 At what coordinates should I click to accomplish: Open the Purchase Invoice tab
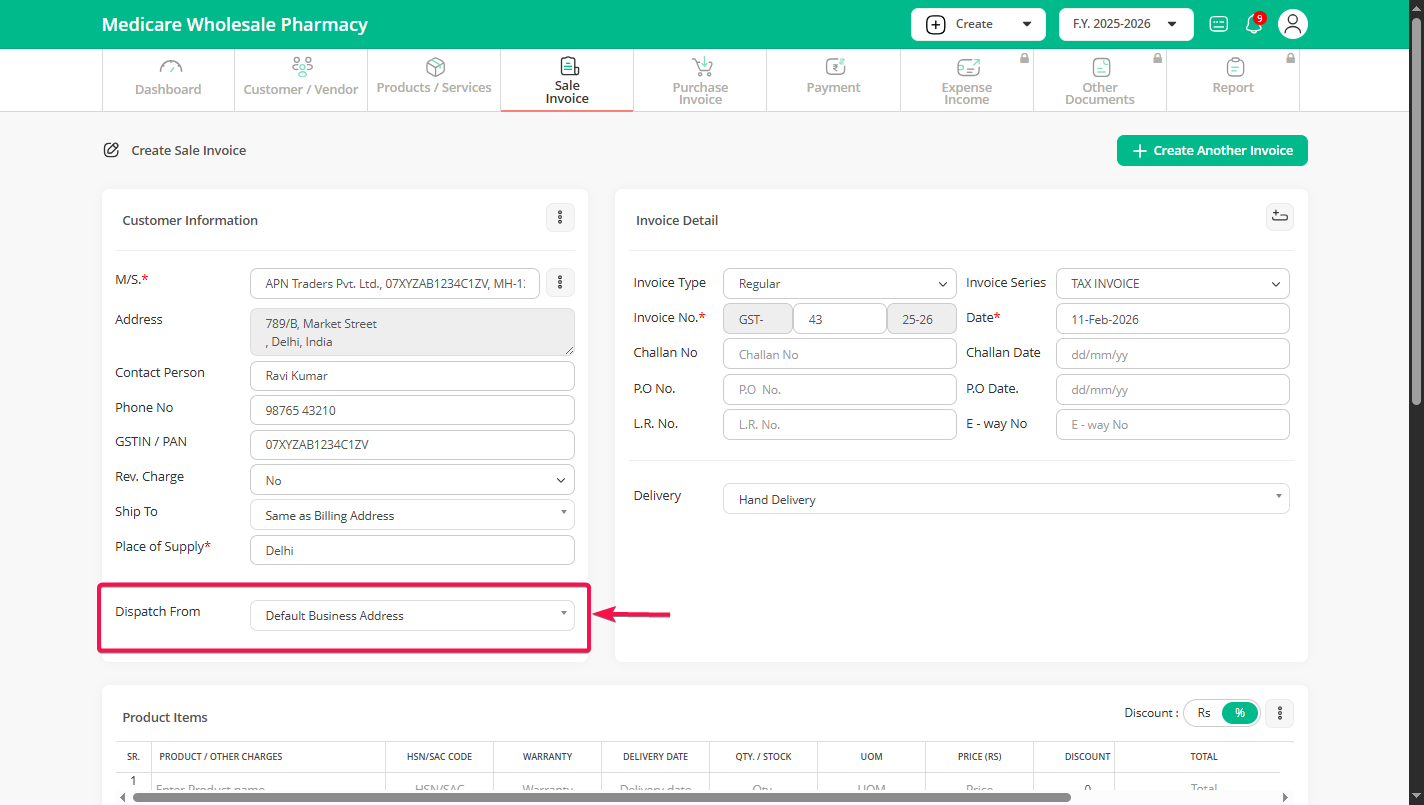(x=700, y=79)
